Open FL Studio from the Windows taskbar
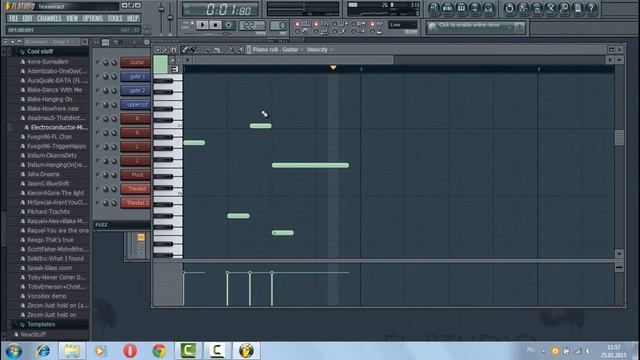Viewport: 640px width, 360px height. pos(246,351)
